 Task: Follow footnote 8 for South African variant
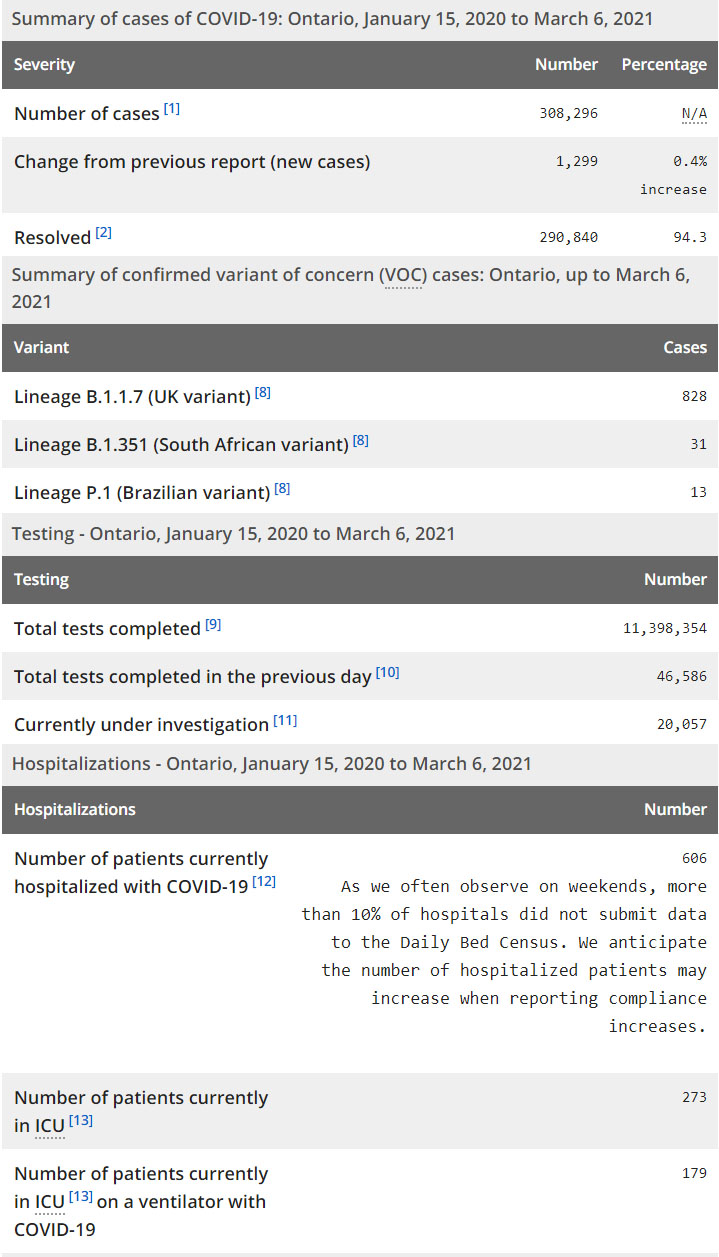(x=361, y=440)
